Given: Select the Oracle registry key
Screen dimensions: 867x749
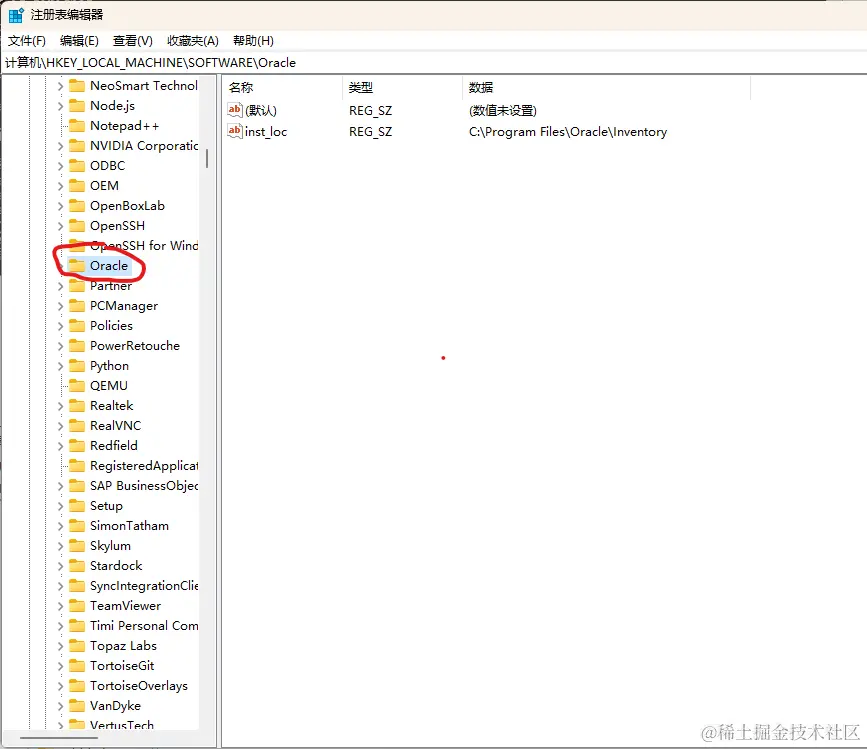Looking at the screenshot, I should (x=109, y=265).
